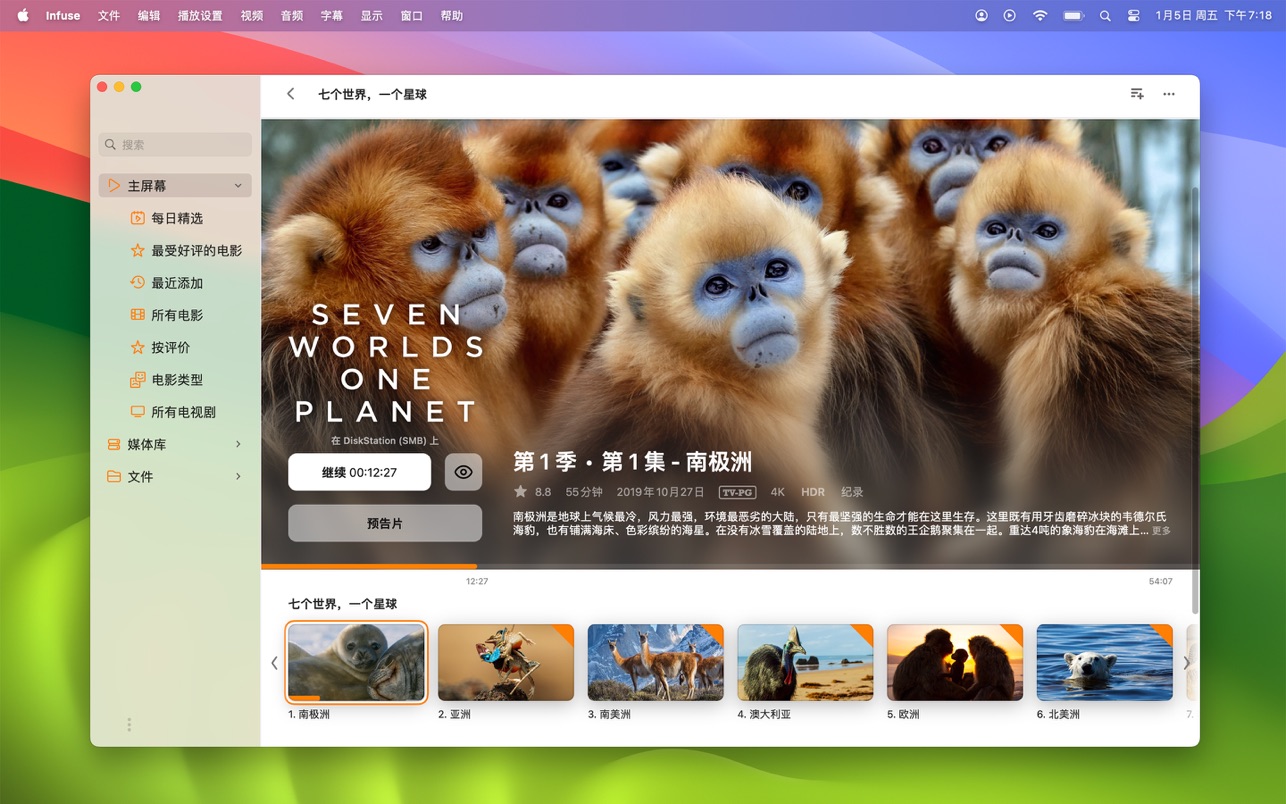This screenshot has height=804, width=1286.
Task: Collapse the 主屏幕 sidebar section
Action: 238,186
